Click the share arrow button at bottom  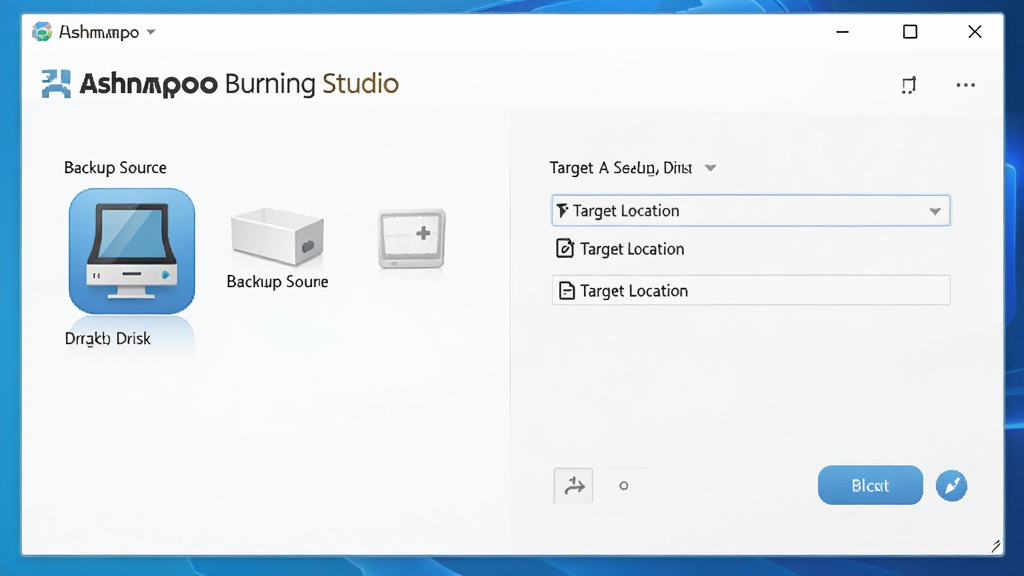coord(573,486)
